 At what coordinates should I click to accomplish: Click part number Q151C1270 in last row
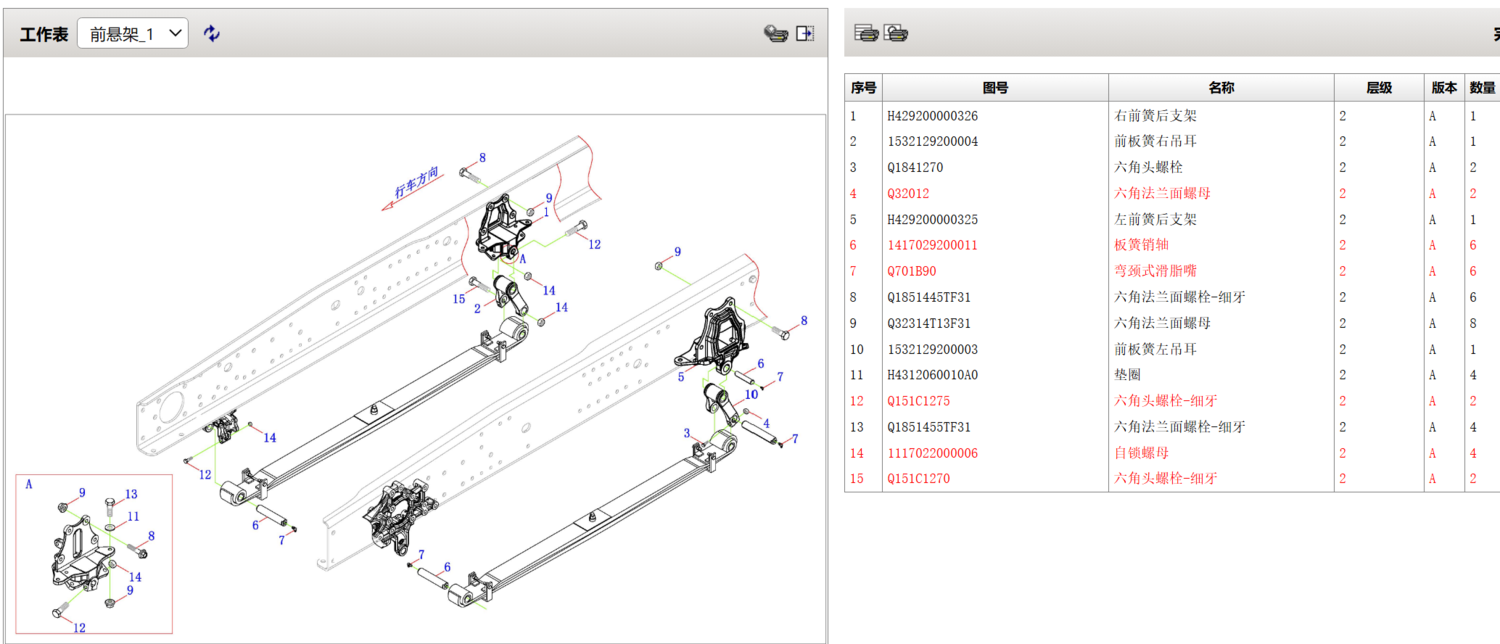tap(918, 479)
